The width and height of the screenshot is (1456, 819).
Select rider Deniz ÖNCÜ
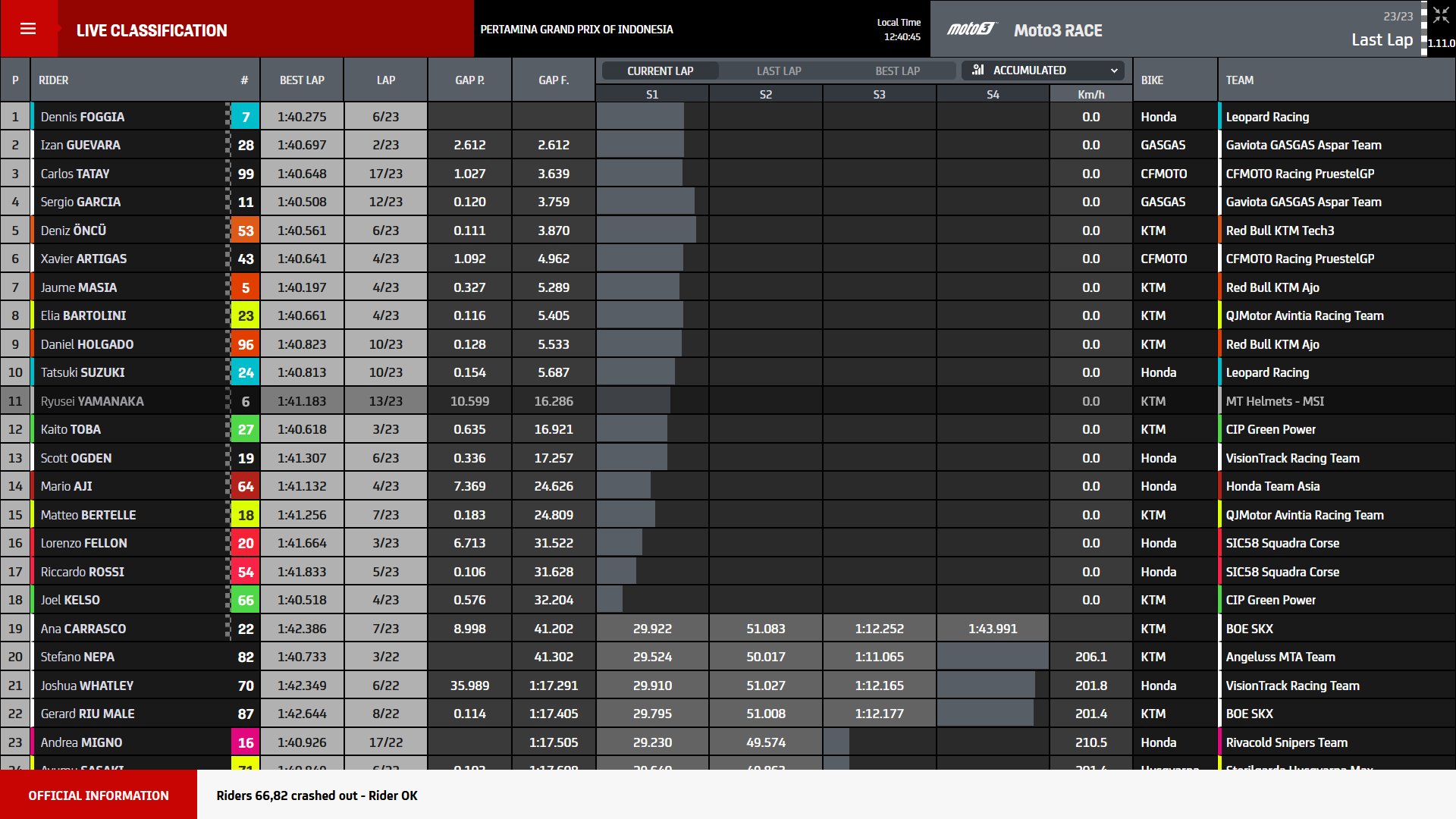pyautogui.click(x=74, y=231)
